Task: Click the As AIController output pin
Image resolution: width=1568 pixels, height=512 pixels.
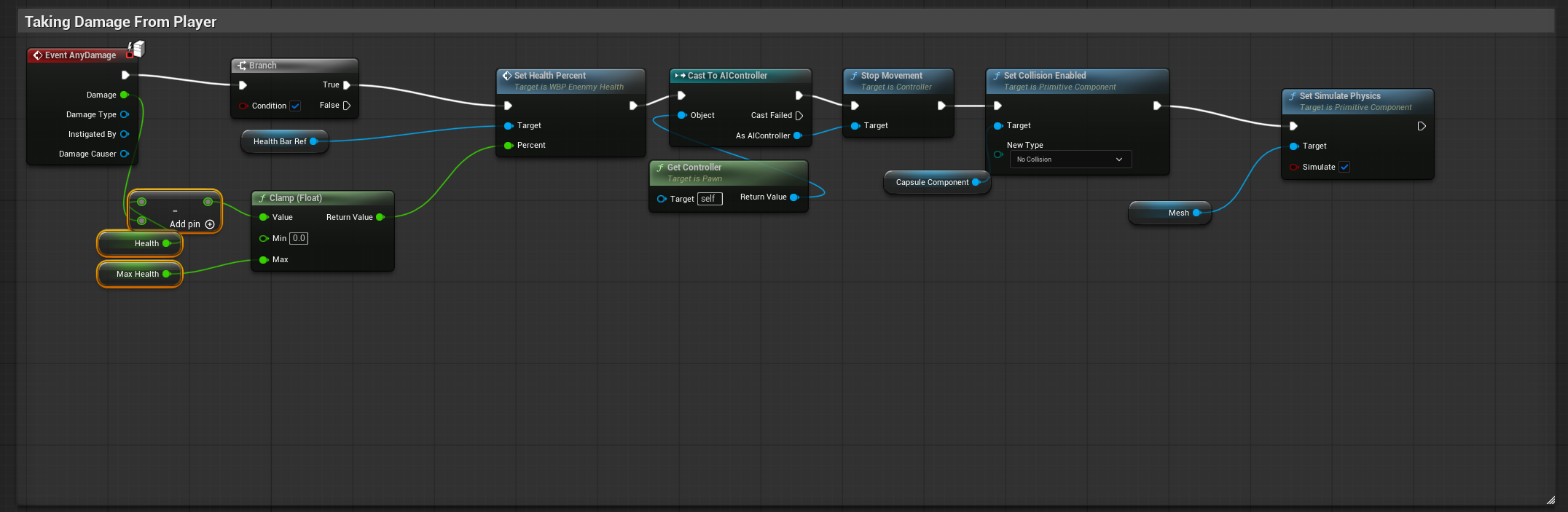Action: tap(798, 135)
